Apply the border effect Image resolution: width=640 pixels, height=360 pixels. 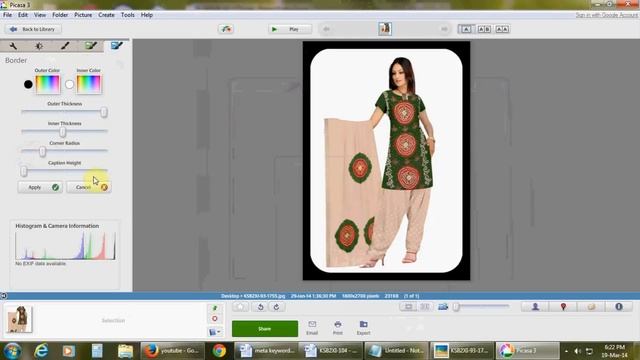[40, 187]
